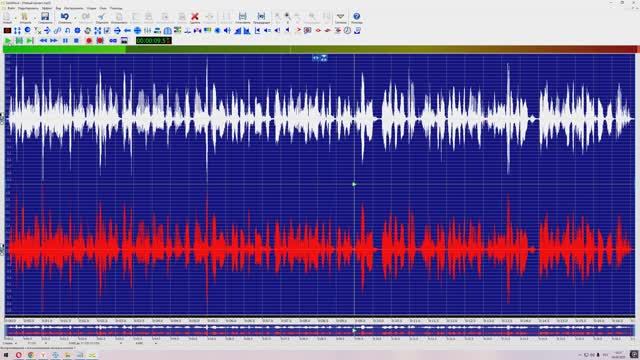
Task: Click the red arrow effect icon
Action: (x=298, y=31)
